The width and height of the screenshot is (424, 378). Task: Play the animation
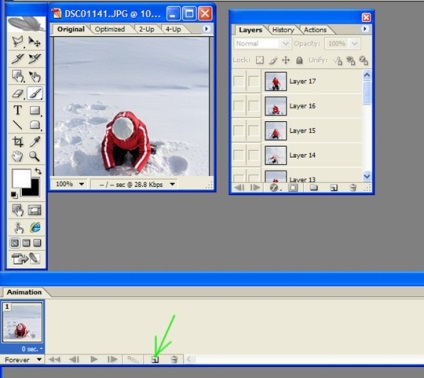click(94, 359)
